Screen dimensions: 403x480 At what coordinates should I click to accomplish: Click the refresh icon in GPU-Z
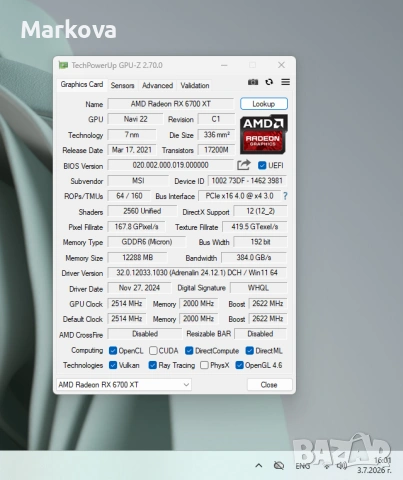269,82
